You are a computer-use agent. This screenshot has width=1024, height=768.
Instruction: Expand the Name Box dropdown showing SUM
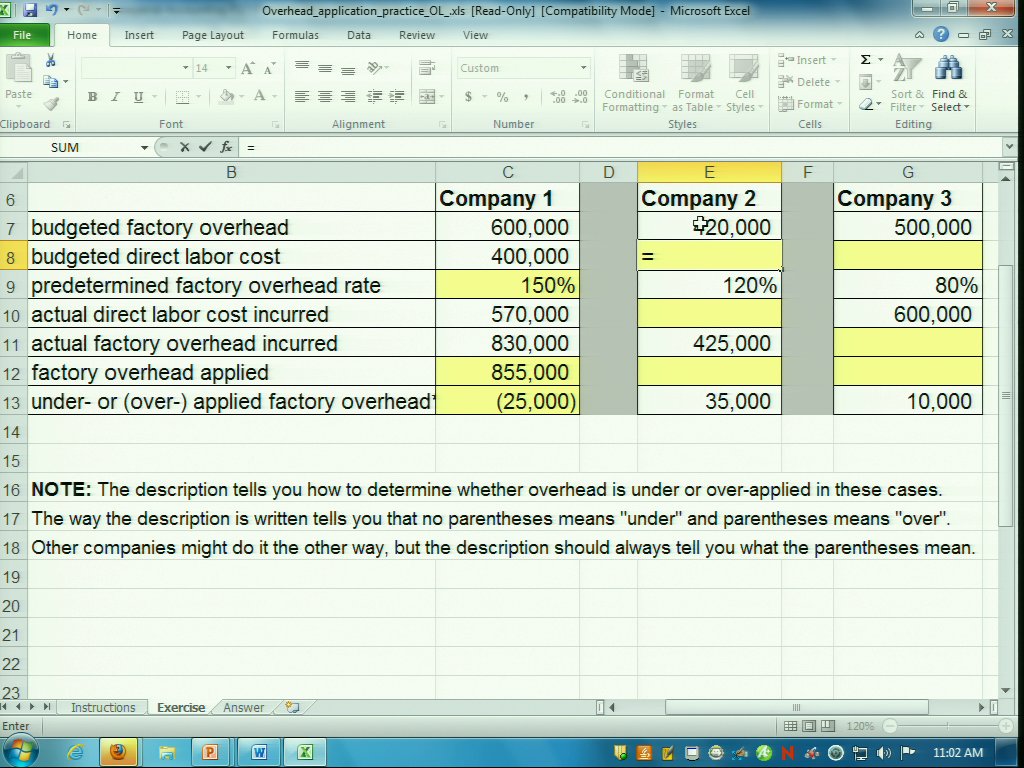(x=144, y=147)
